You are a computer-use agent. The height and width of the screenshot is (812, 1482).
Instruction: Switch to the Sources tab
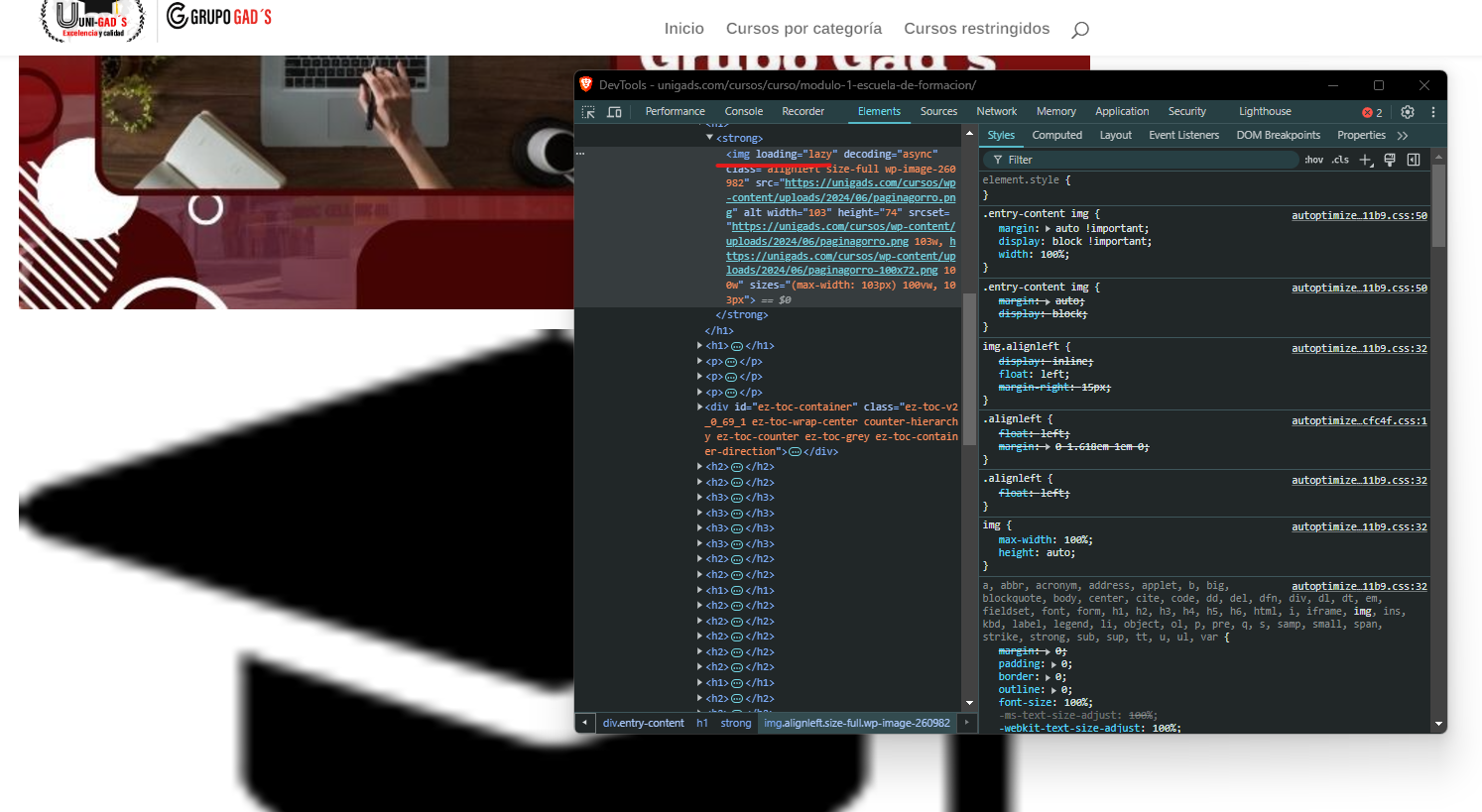coord(938,112)
